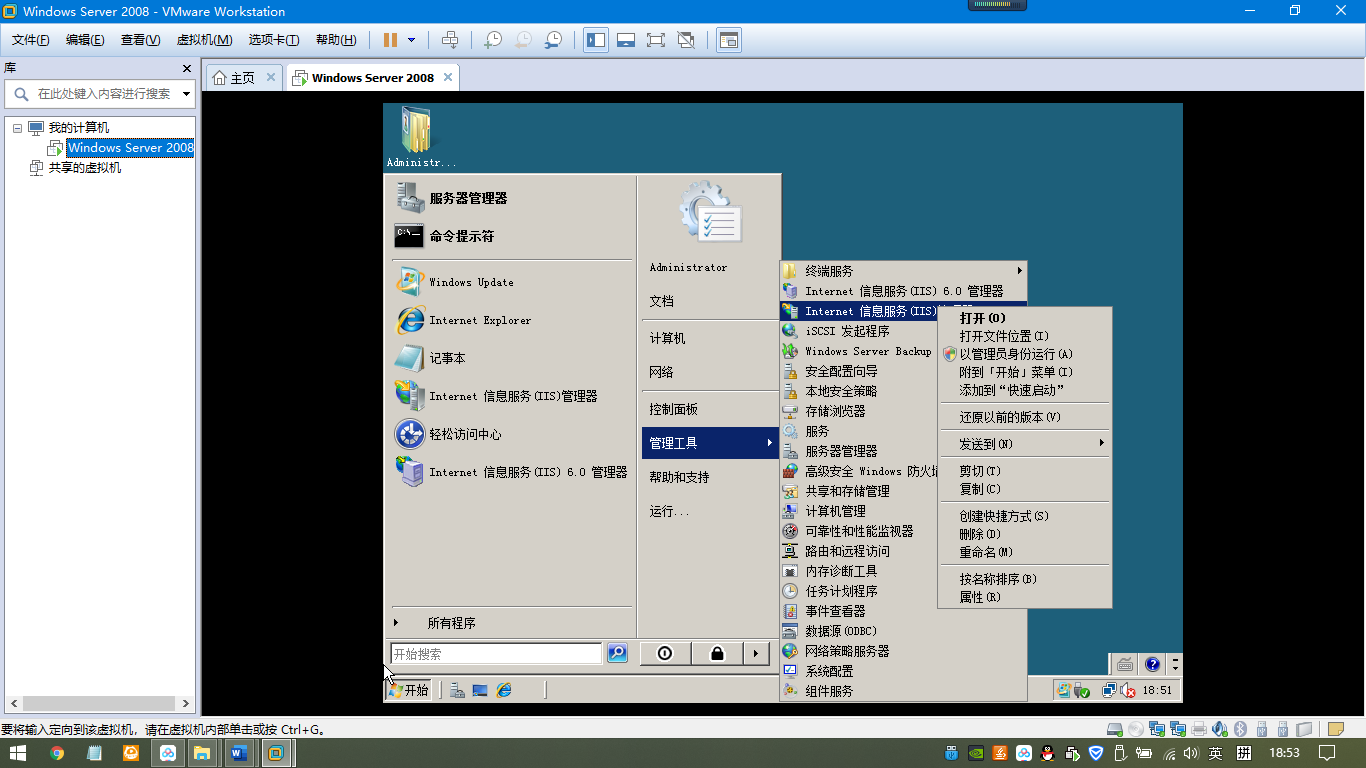Open the 选项卡(T) menu
This screenshot has height=768, width=1366.
[274, 40]
